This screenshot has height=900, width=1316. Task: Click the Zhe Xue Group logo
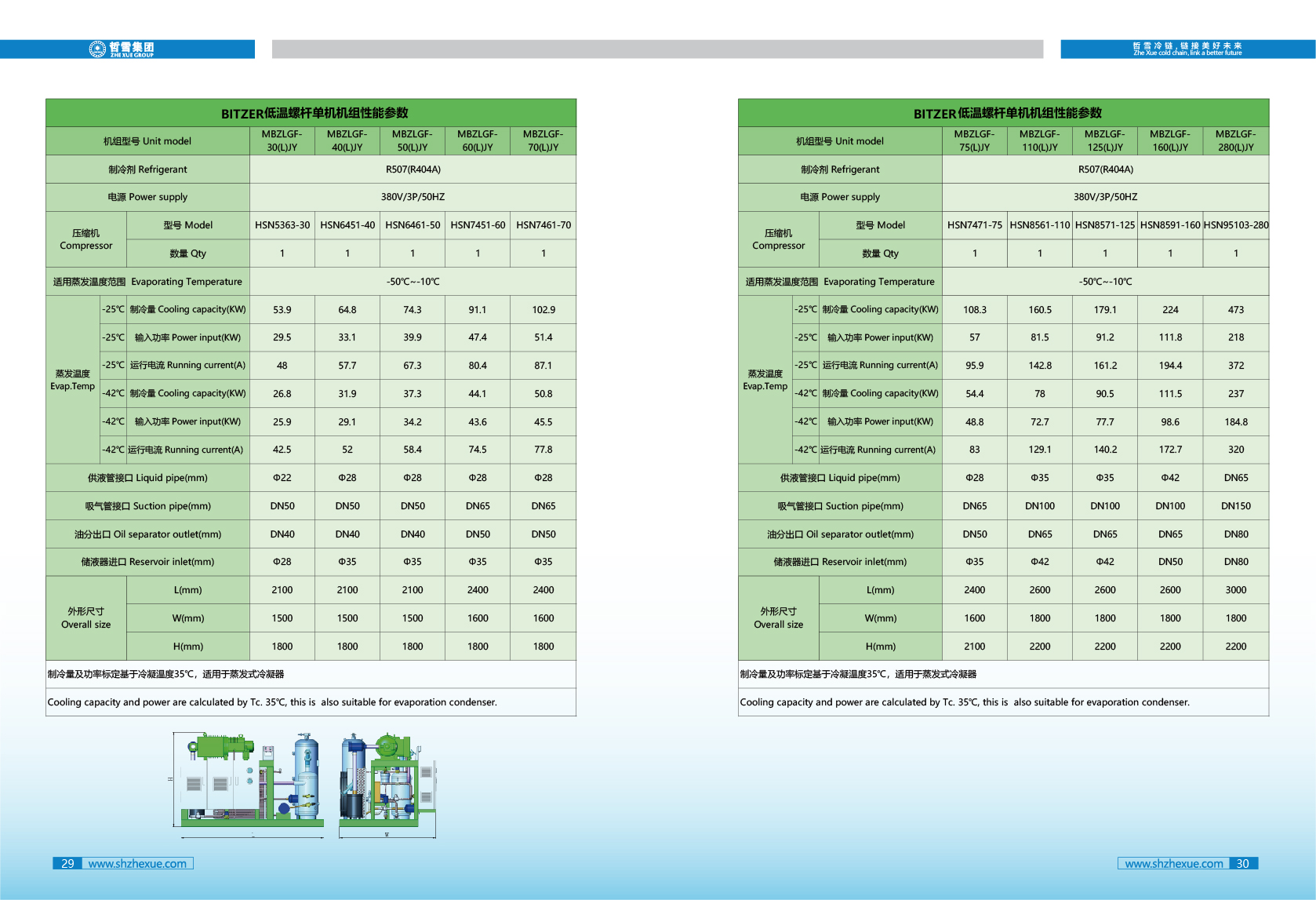(x=122, y=49)
